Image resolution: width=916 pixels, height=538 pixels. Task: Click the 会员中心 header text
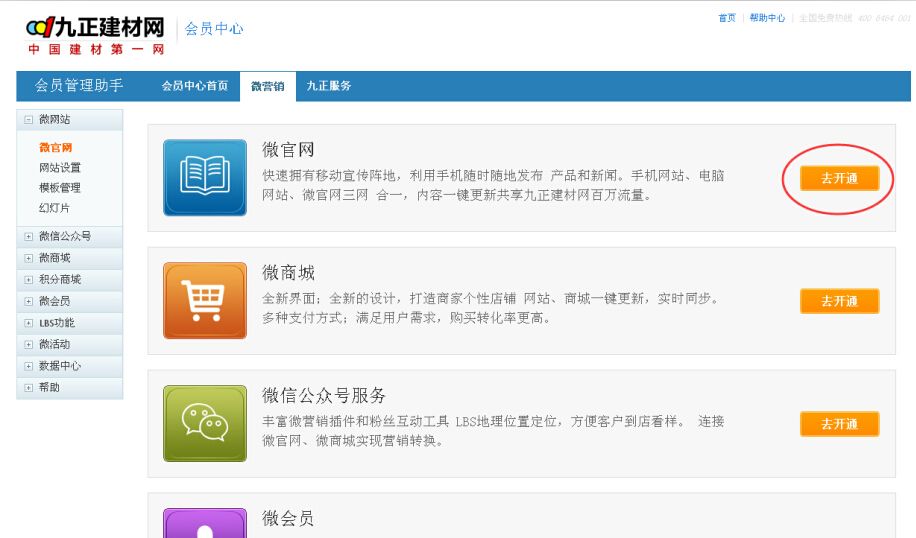214,29
